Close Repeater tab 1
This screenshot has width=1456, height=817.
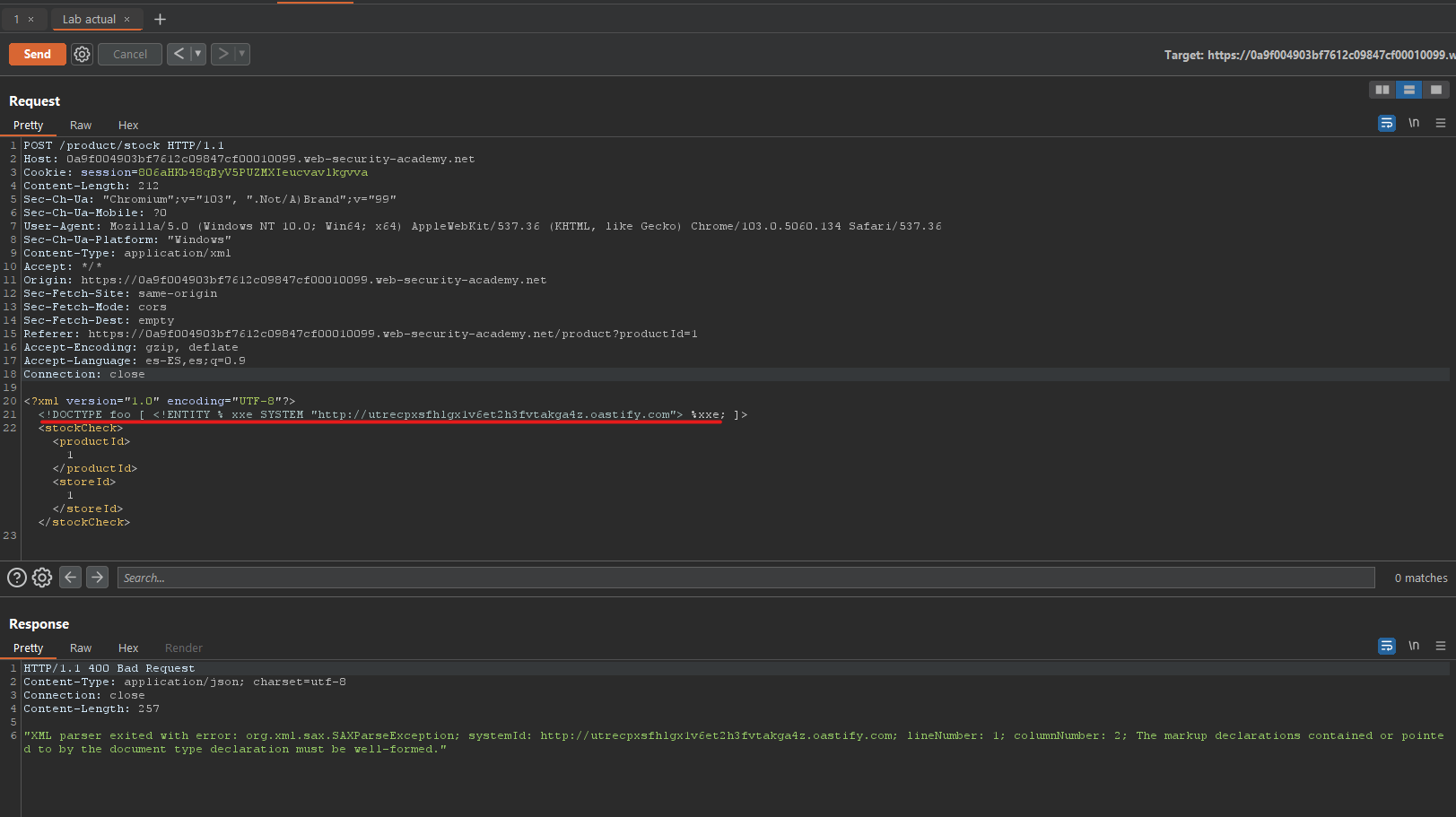tap(31, 20)
